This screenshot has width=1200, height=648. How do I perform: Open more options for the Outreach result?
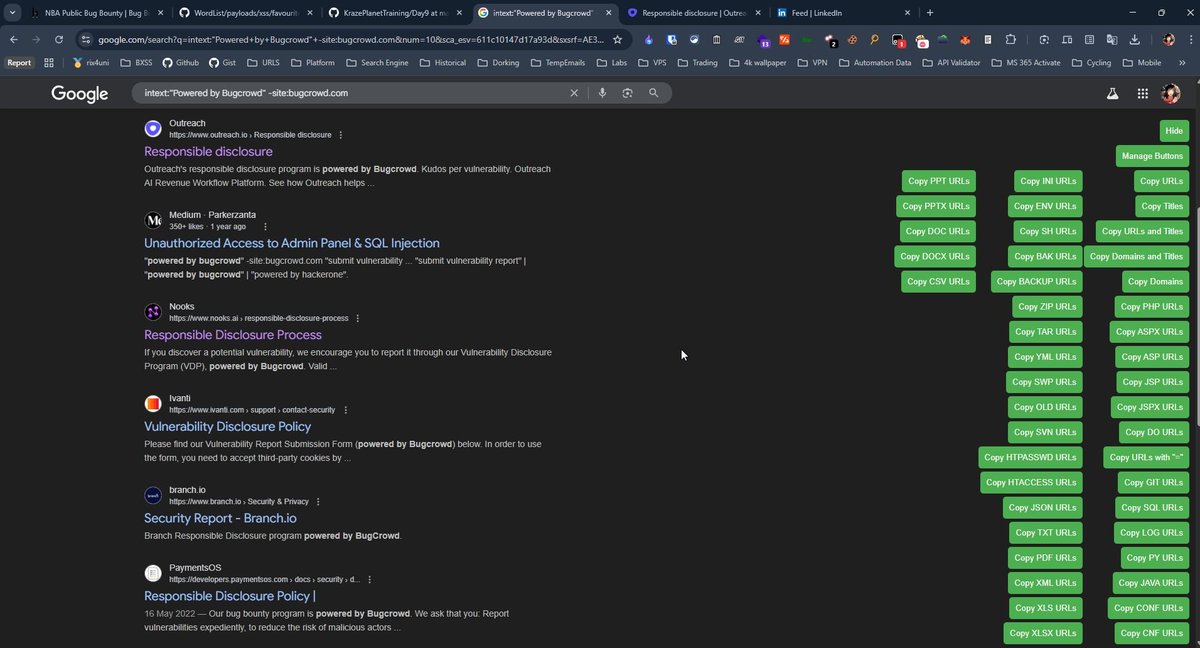coord(341,134)
